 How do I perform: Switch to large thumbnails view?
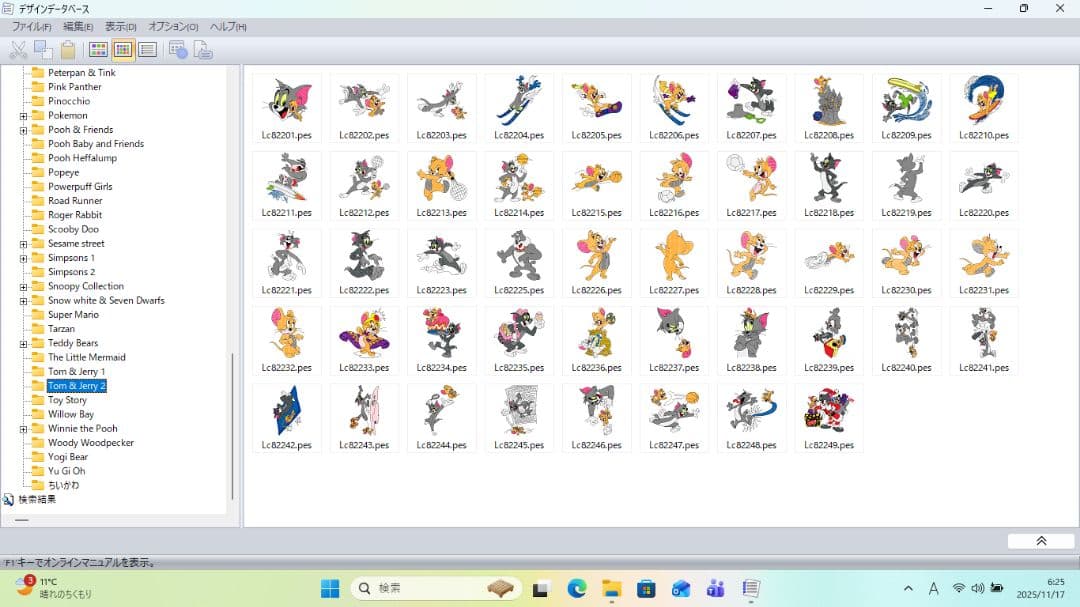(98, 50)
